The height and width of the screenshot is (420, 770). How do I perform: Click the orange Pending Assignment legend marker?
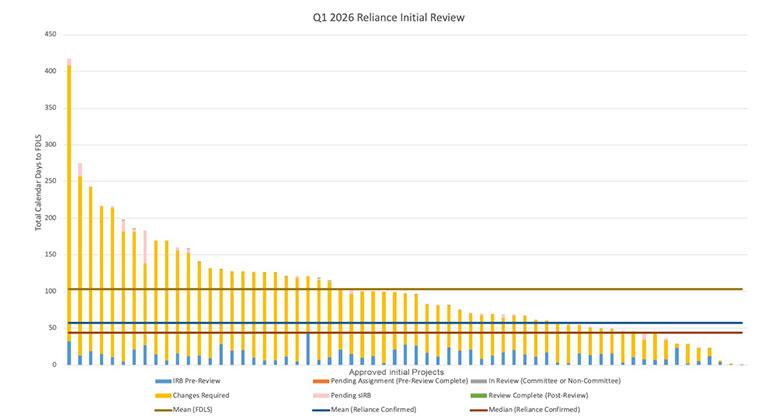317,381
